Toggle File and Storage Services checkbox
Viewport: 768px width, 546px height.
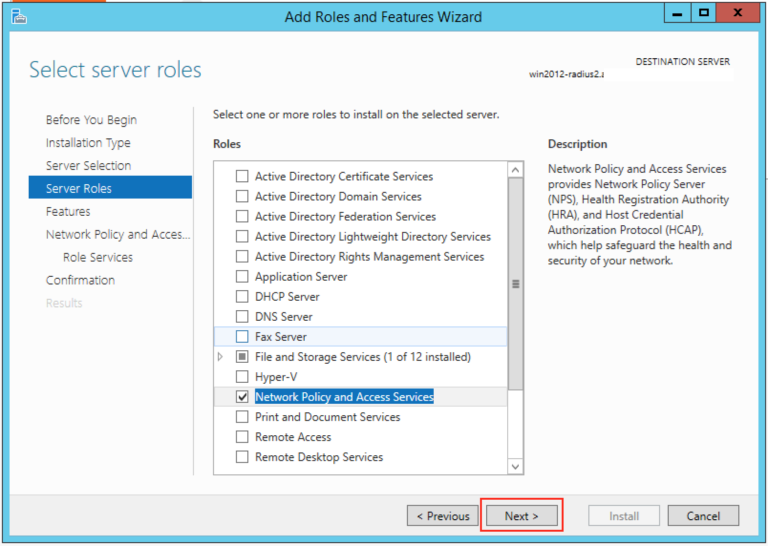pyautogui.click(x=242, y=357)
